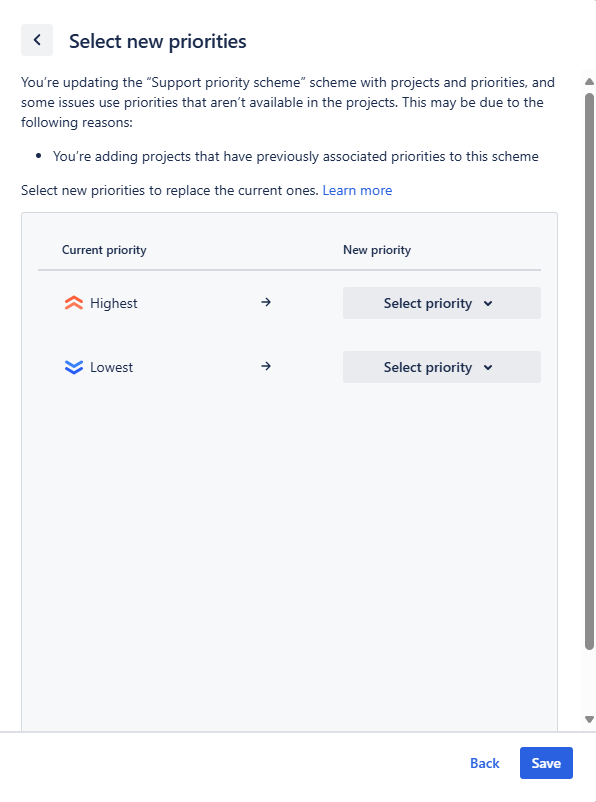Expand the Lowest row dropdown chevron
This screenshot has width=596, height=802.
(x=488, y=367)
